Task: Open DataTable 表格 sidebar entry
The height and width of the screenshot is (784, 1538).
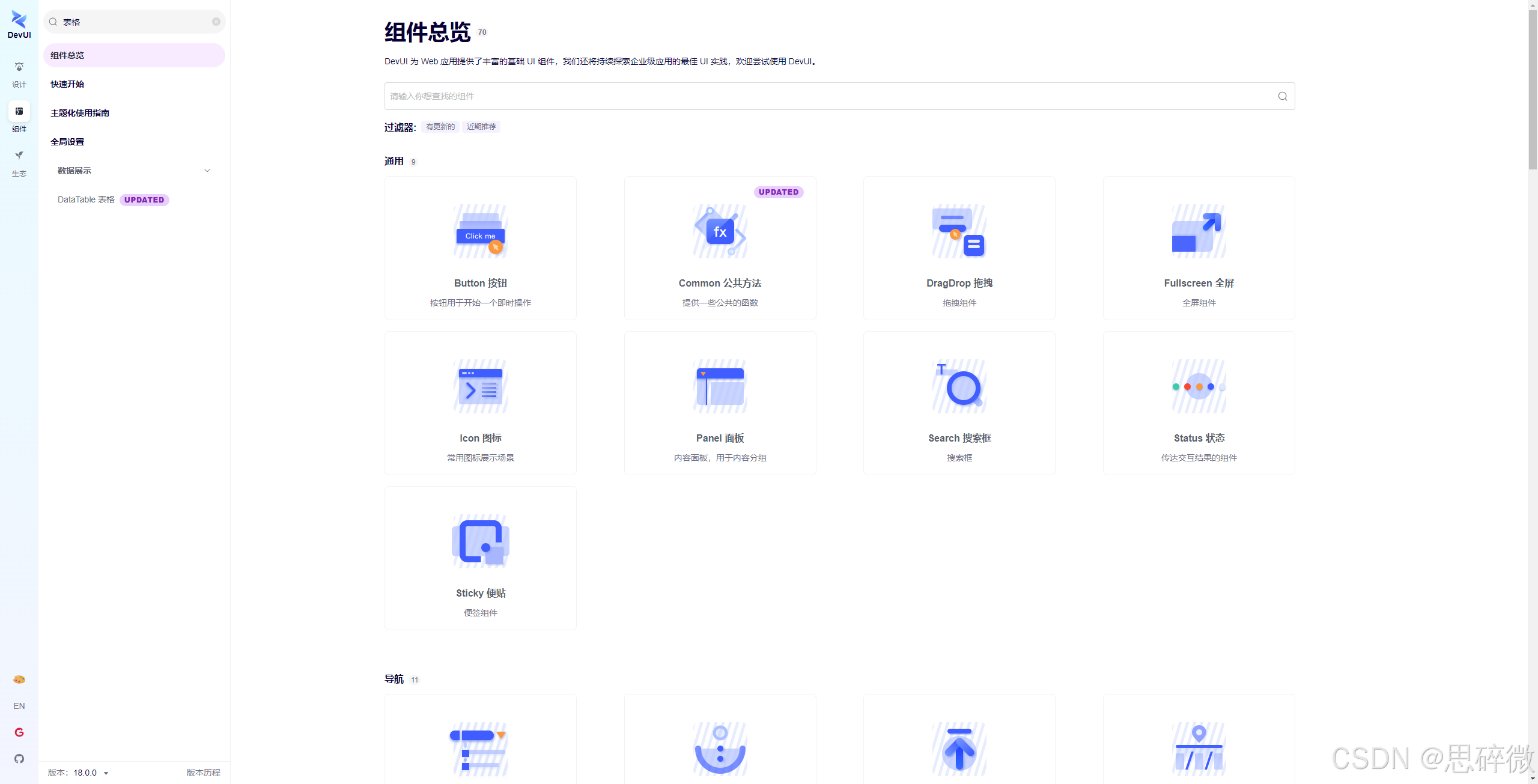Action: click(87, 199)
